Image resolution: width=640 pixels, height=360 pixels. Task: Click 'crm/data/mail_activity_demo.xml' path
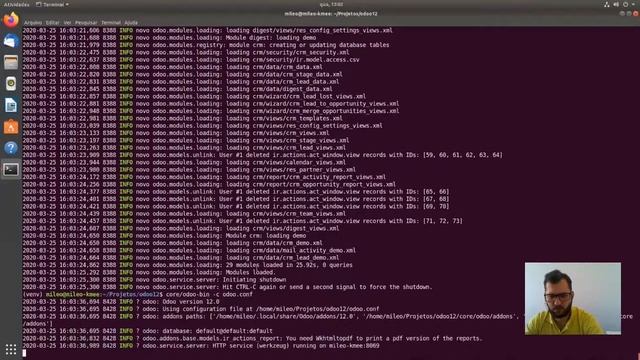[x=304, y=250]
